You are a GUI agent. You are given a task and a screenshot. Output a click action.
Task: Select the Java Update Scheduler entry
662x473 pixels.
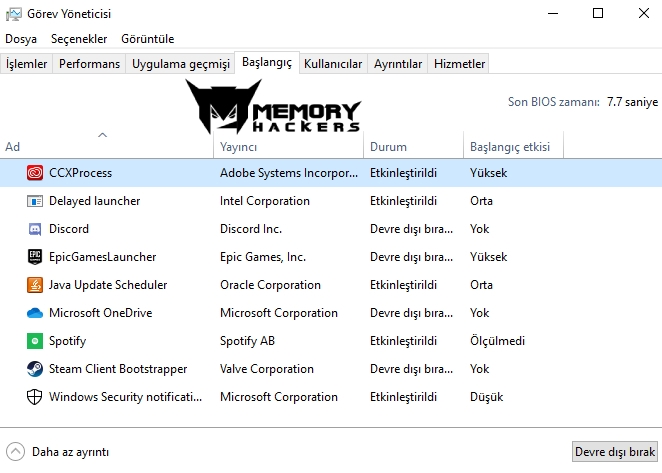pyautogui.click(x=108, y=285)
